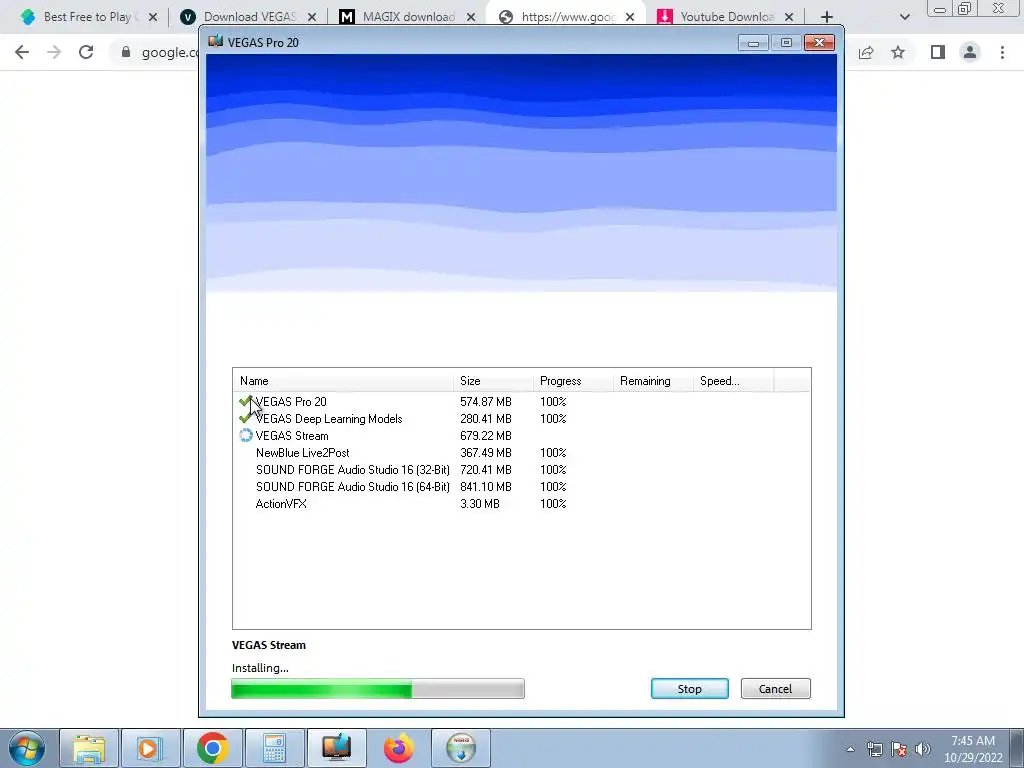Screen dimensions: 1024x768
Task: Close the MAGIX download tab
Action: pos(471,17)
